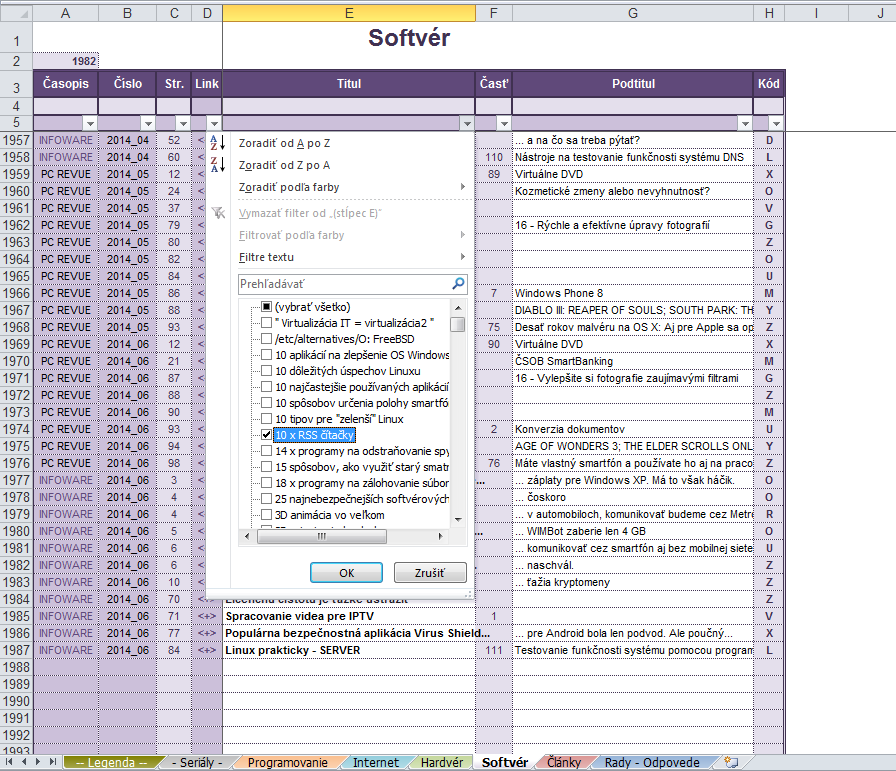
Task: Click the OK button in filter menu
Action: [346, 573]
